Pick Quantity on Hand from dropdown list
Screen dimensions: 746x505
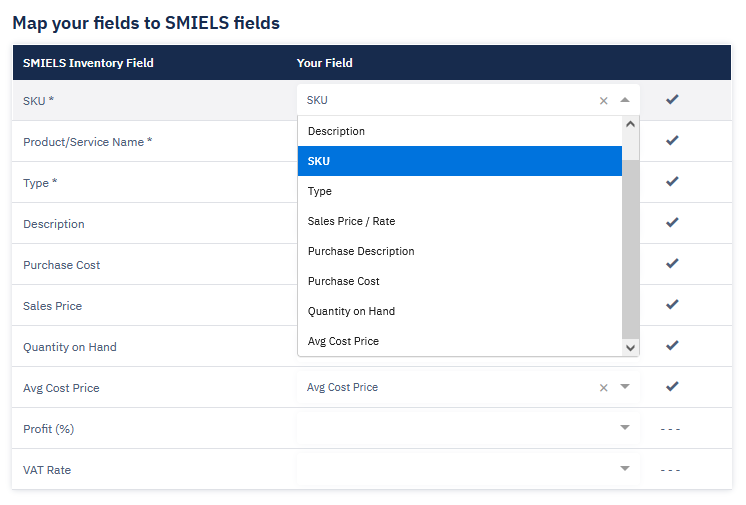[x=460, y=311]
